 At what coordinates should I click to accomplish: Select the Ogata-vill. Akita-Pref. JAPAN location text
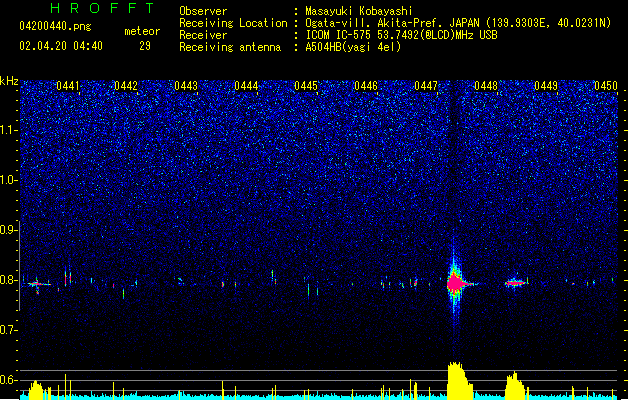(x=458, y=23)
